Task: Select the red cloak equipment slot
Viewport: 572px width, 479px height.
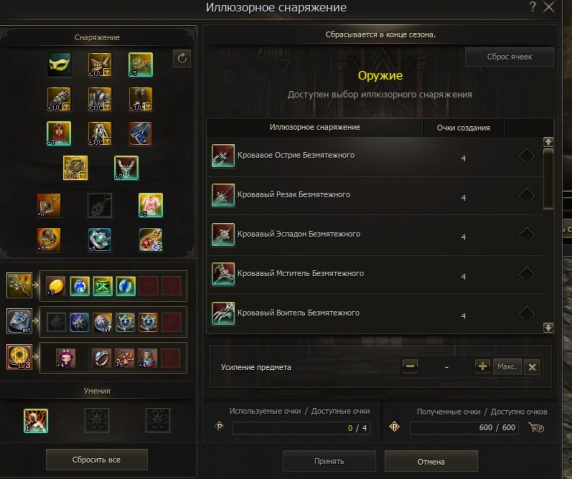Action: [59, 133]
